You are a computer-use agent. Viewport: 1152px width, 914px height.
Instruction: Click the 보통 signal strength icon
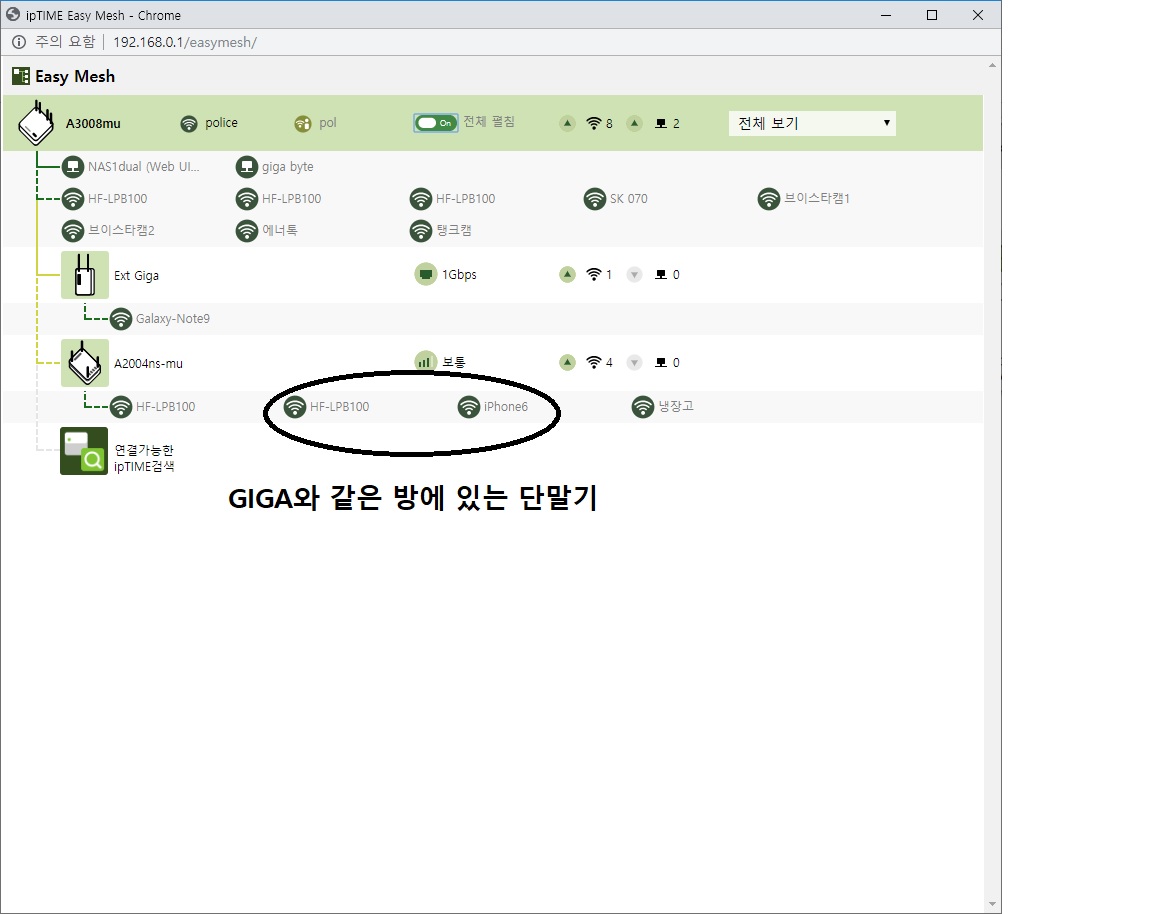(425, 361)
